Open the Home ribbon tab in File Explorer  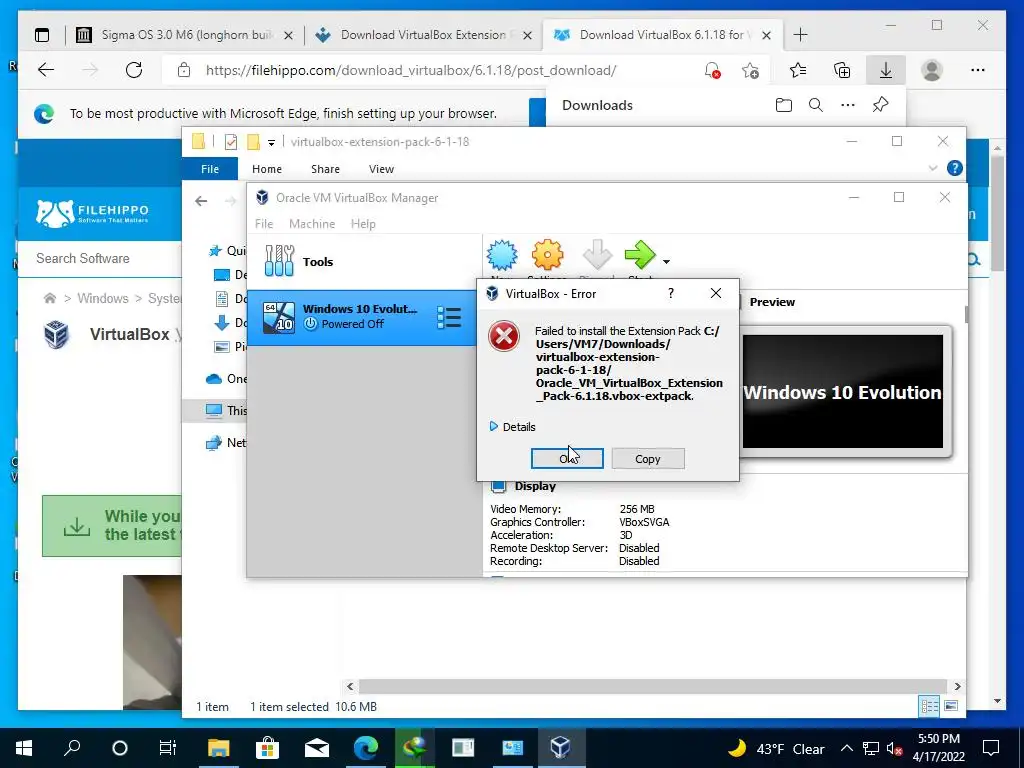267,168
